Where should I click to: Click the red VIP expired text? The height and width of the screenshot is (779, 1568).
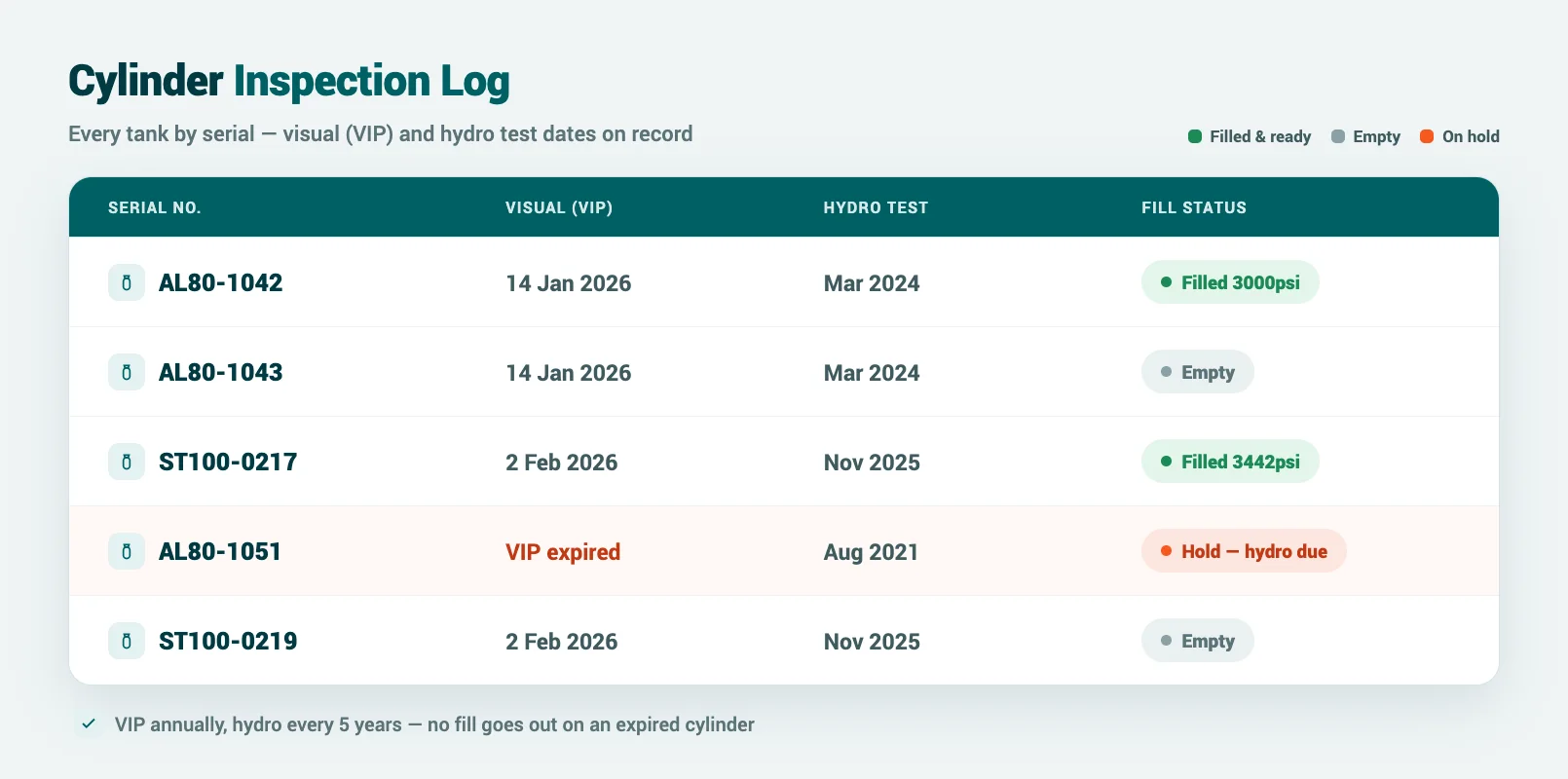coord(563,552)
